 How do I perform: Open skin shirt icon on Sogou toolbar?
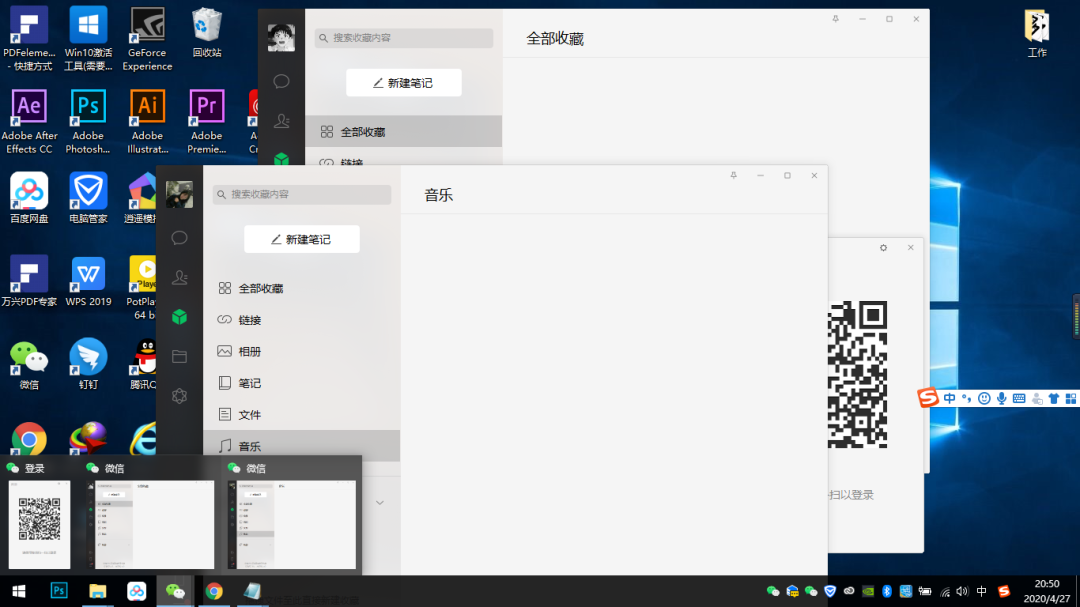coord(1054,398)
